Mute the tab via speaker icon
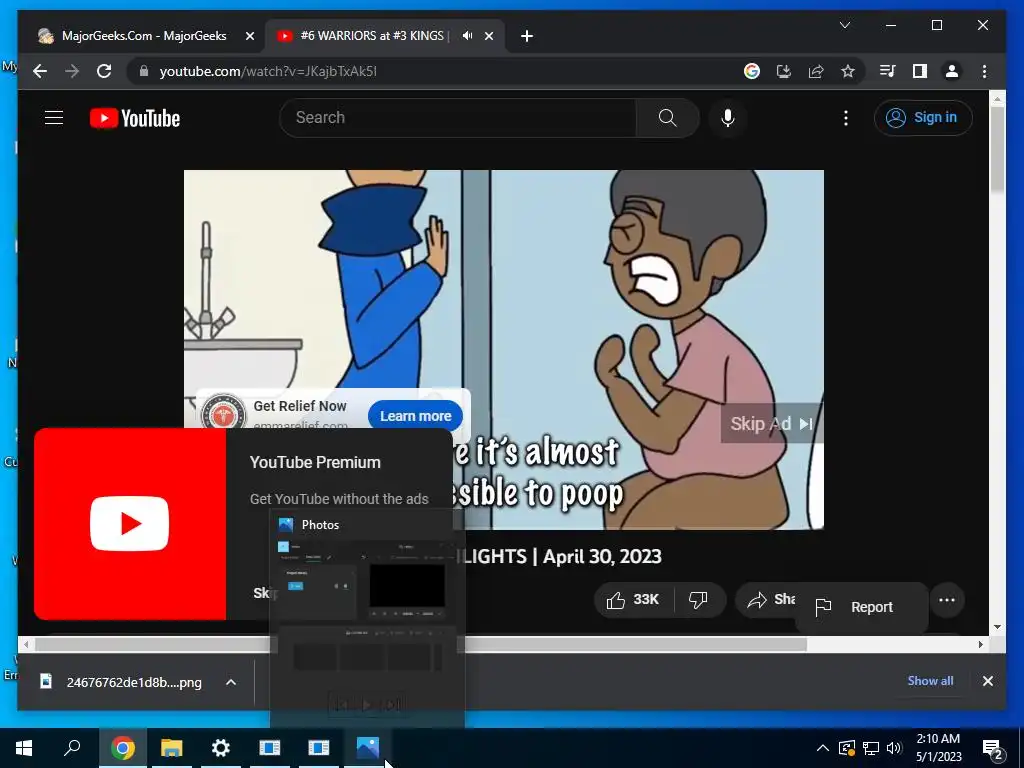This screenshot has height=768, width=1024. (x=467, y=36)
